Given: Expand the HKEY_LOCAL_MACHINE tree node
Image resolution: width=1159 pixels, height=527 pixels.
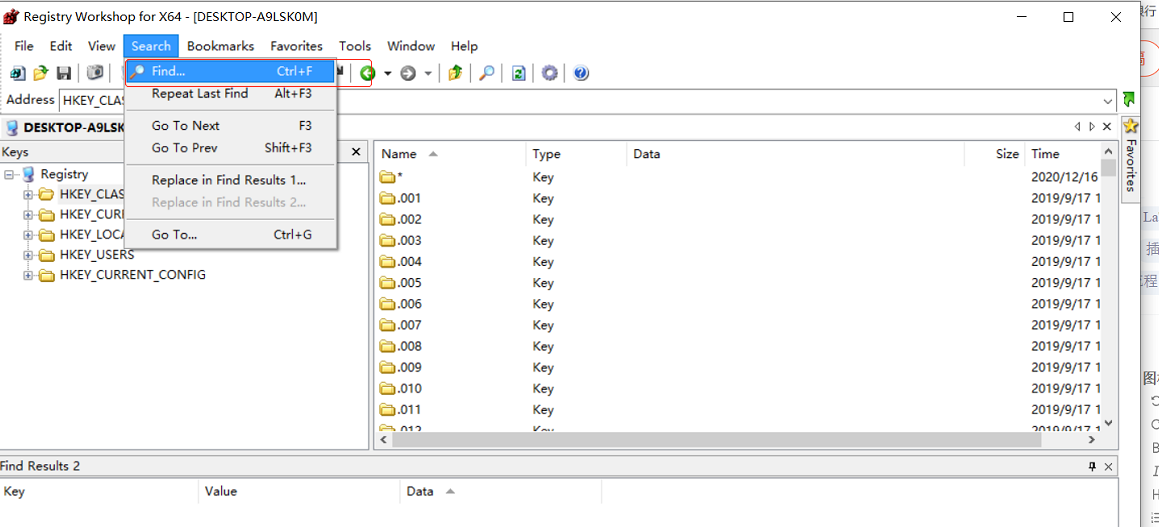Looking at the screenshot, I should click(28, 235).
